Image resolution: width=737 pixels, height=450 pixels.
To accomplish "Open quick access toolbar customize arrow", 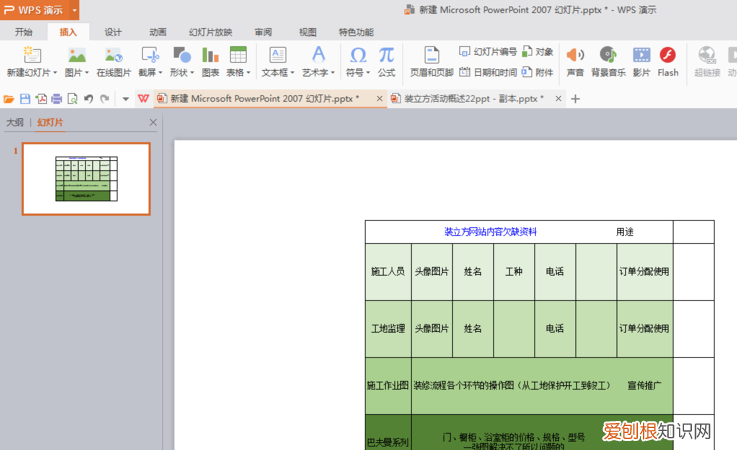I will point(125,99).
